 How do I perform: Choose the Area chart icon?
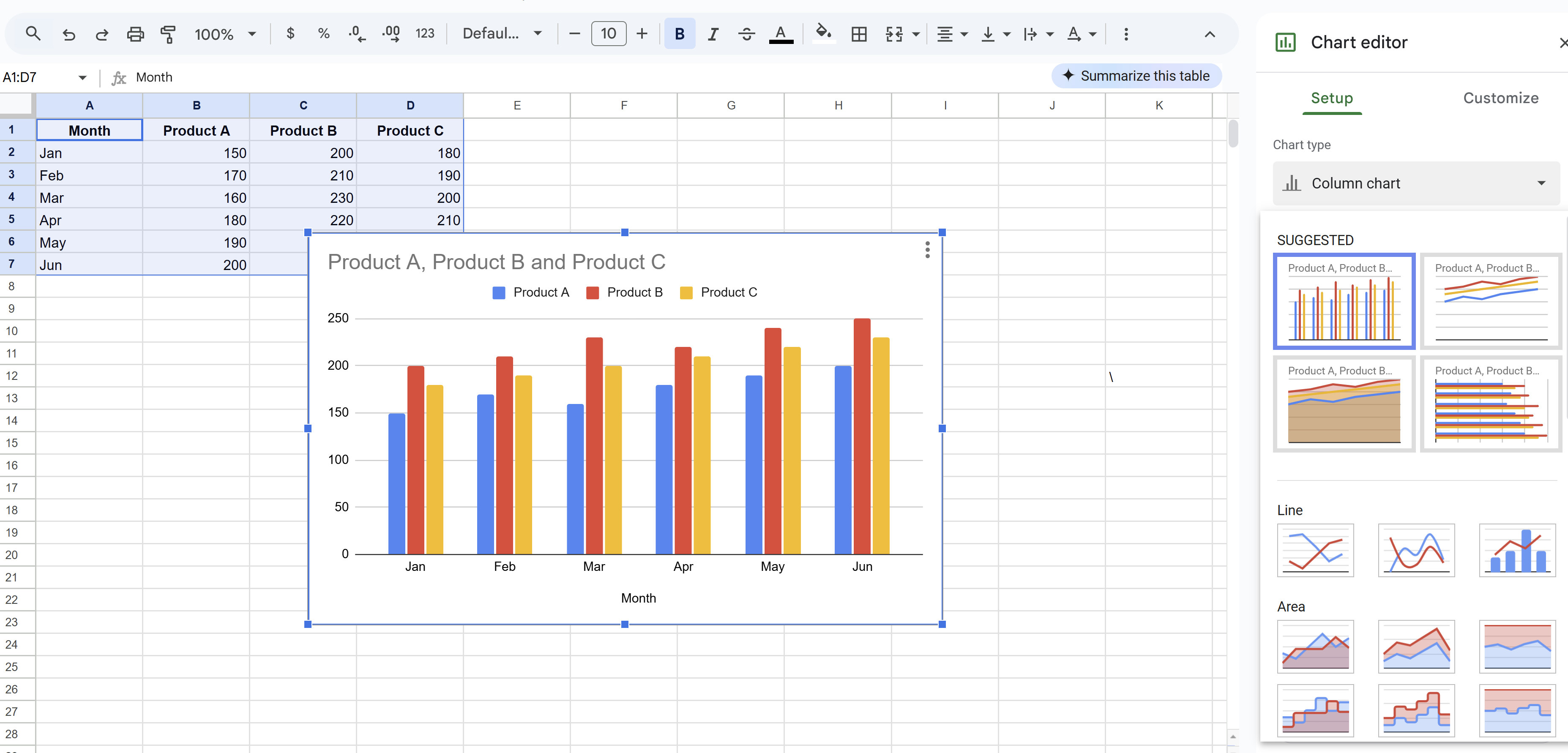[x=1315, y=647]
